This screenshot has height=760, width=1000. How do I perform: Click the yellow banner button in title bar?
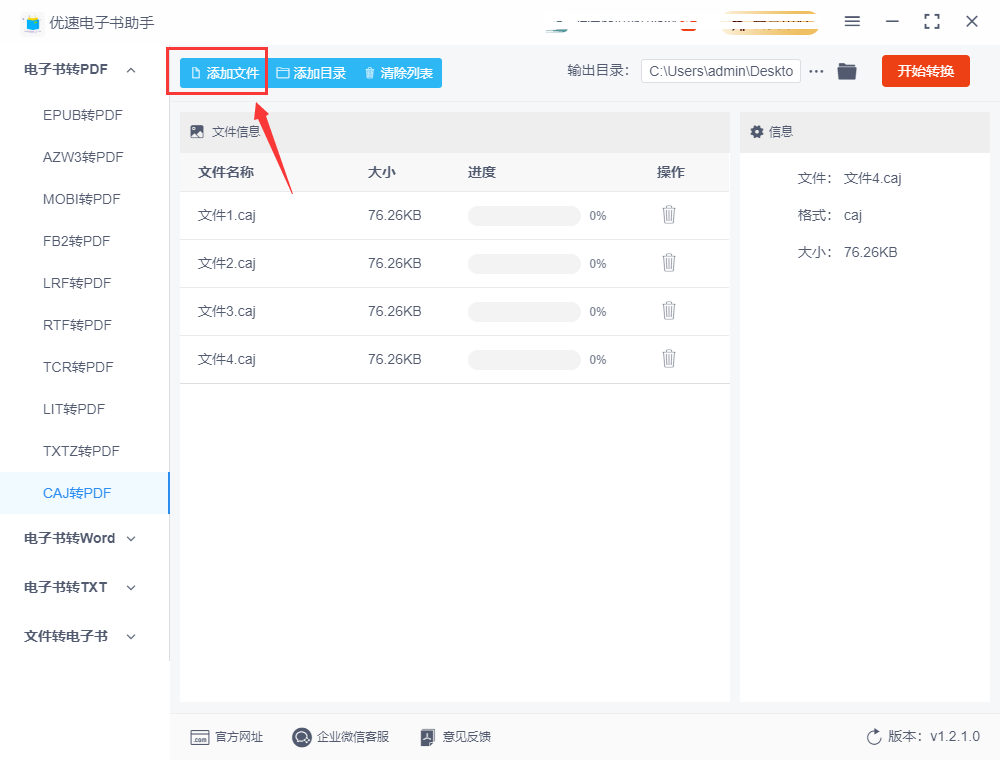point(770,23)
